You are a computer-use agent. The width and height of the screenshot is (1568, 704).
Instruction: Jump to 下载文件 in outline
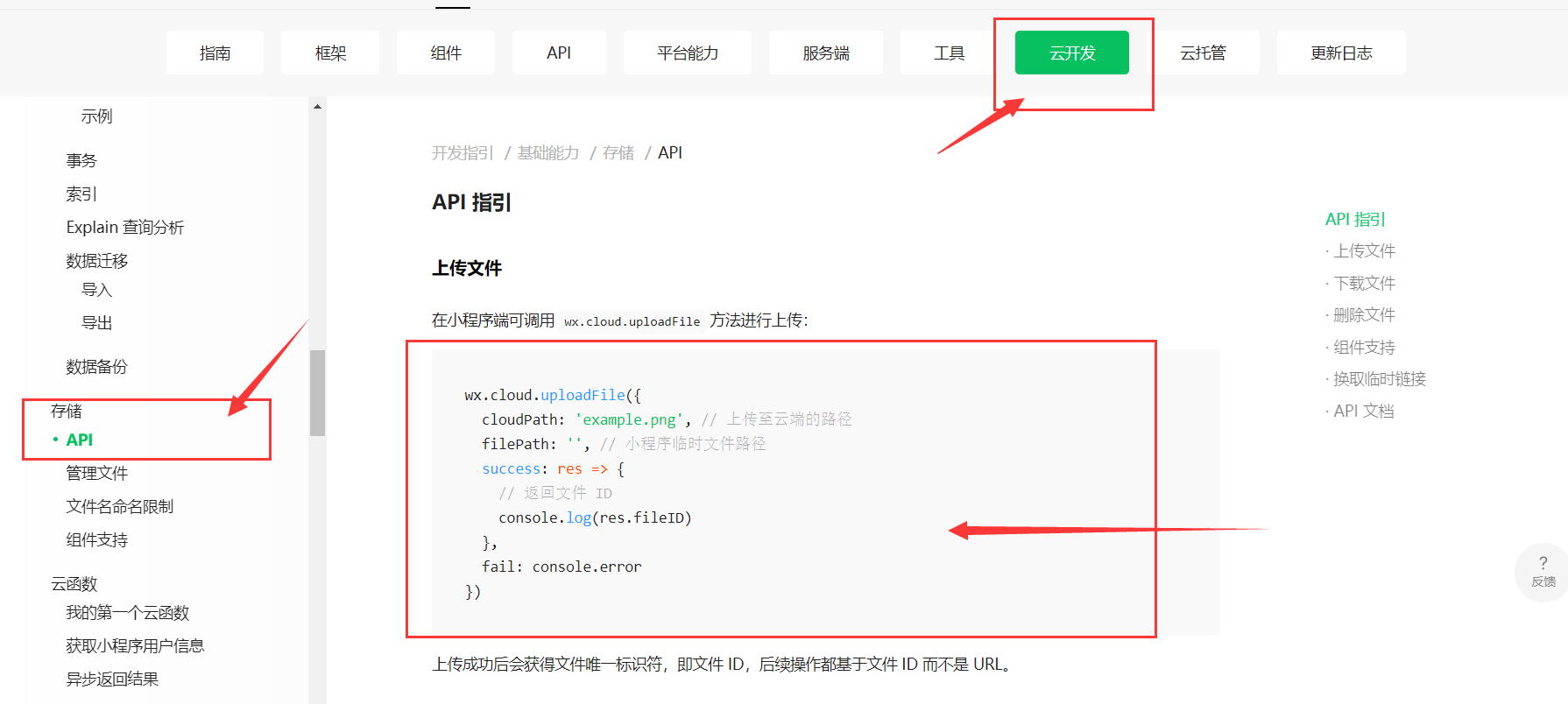point(1364,283)
